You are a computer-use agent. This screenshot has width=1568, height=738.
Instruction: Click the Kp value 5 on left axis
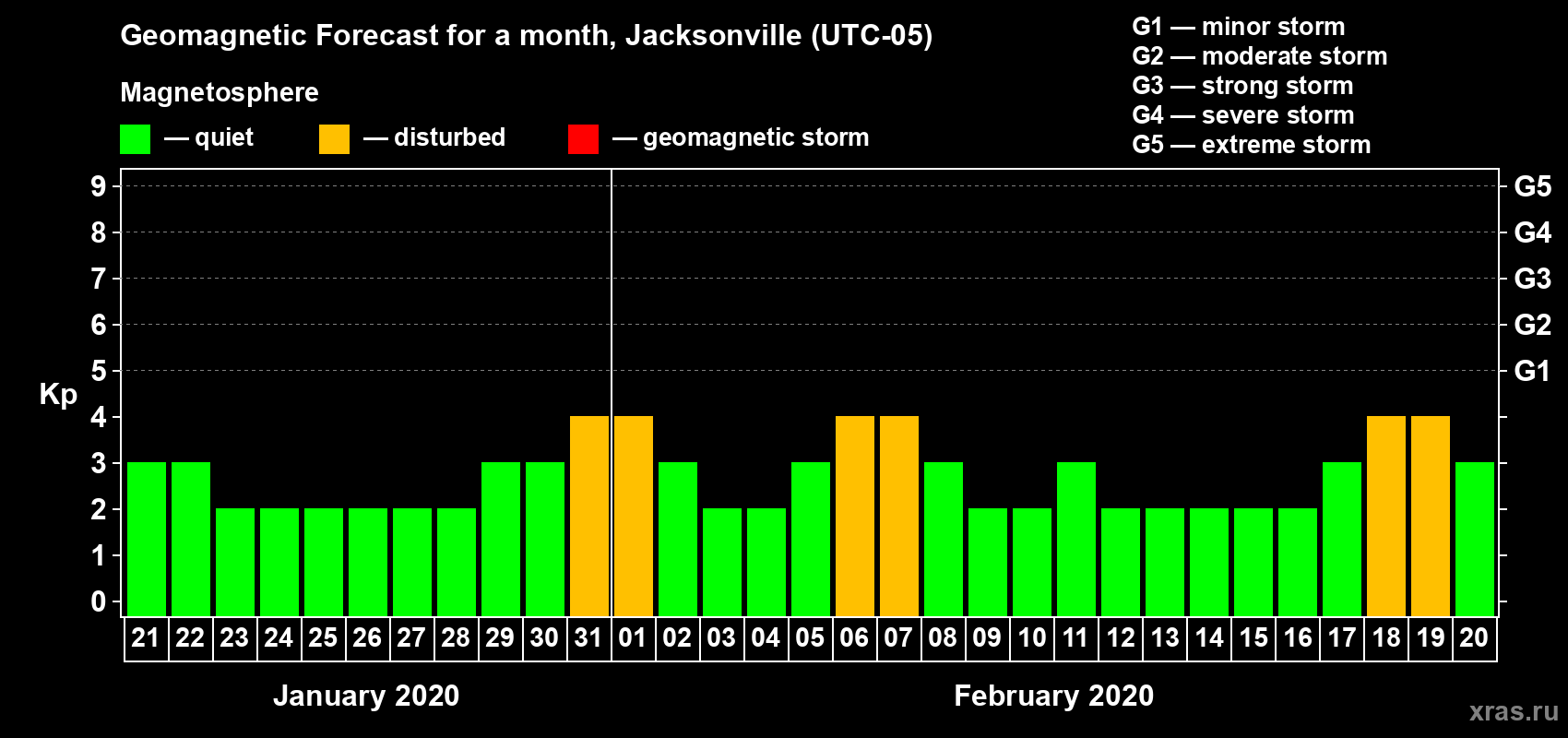99,371
